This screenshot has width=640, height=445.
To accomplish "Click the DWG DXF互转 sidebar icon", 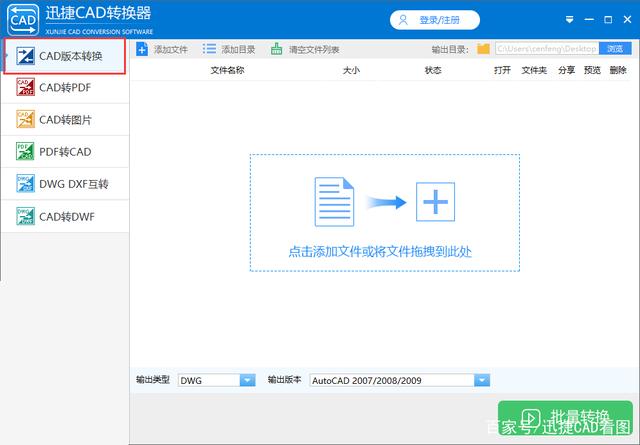I will click(25, 184).
